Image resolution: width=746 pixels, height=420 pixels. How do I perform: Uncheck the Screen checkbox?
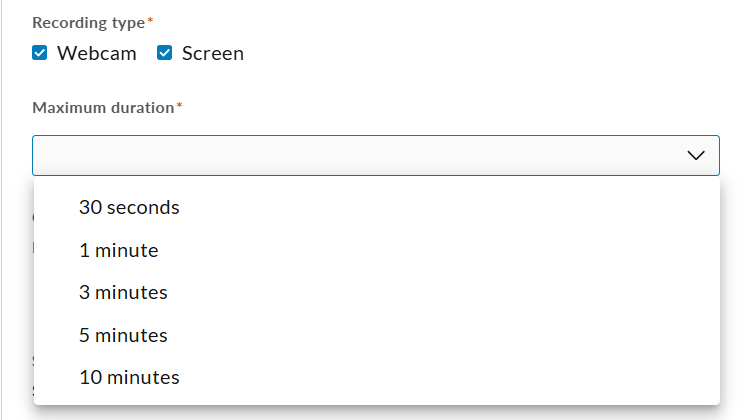click(x=164, y=53)
